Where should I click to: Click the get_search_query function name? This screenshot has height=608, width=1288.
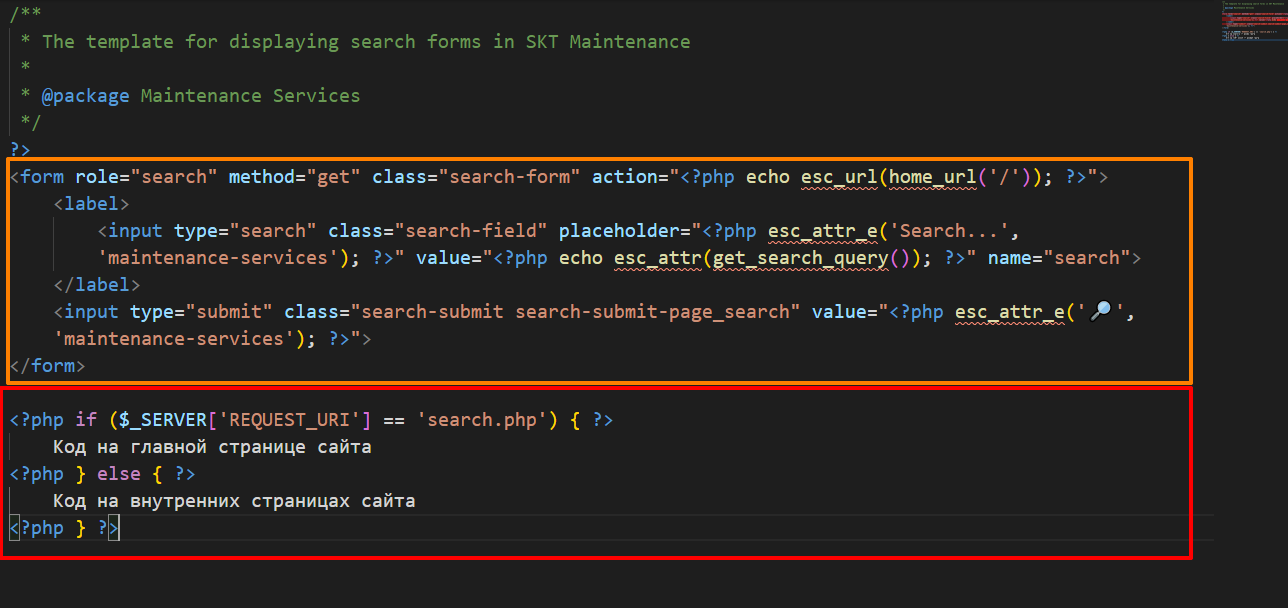coord(801,258)
